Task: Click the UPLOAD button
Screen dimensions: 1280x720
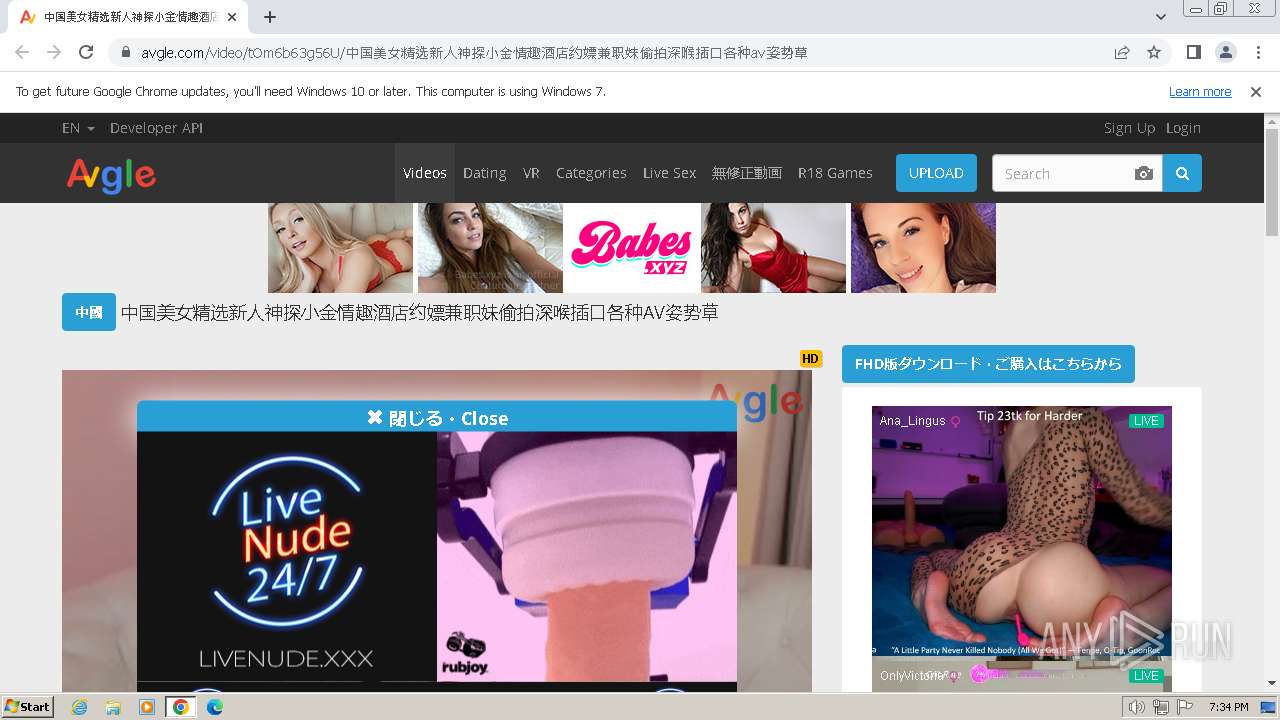Action: tap(936, 173)
